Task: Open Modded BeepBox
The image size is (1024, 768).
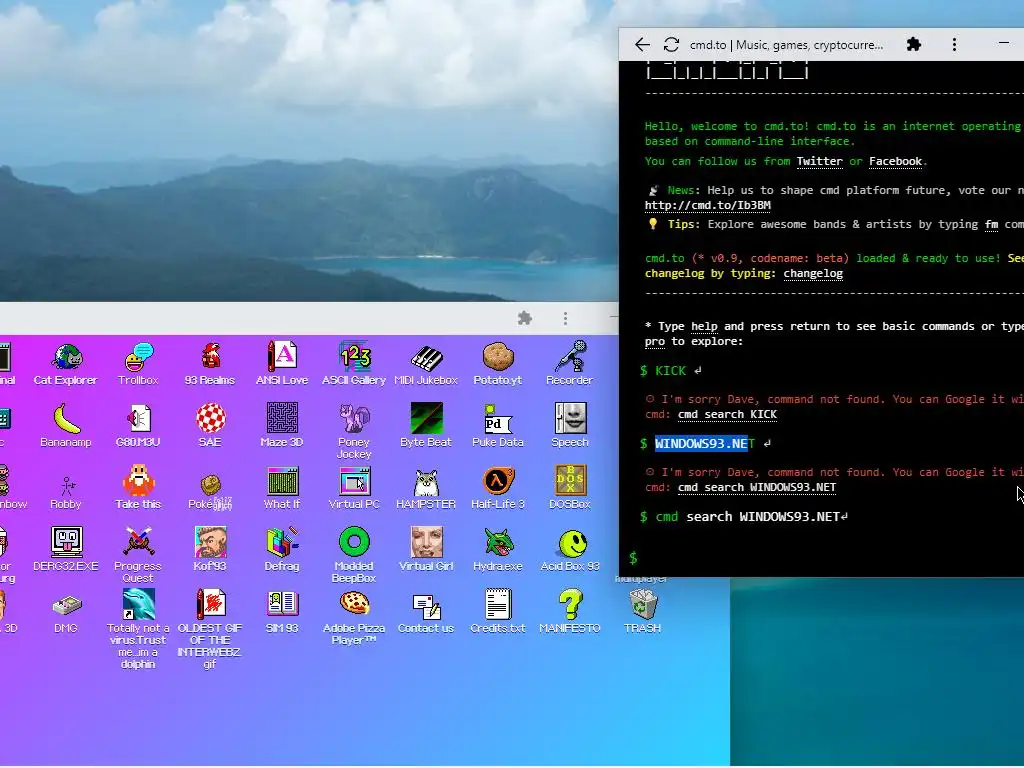Action: click(x=354, y=556)
